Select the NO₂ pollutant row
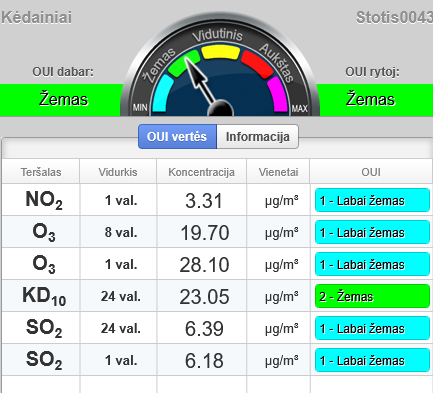This screenshot has width=433, height=393. 217,200
